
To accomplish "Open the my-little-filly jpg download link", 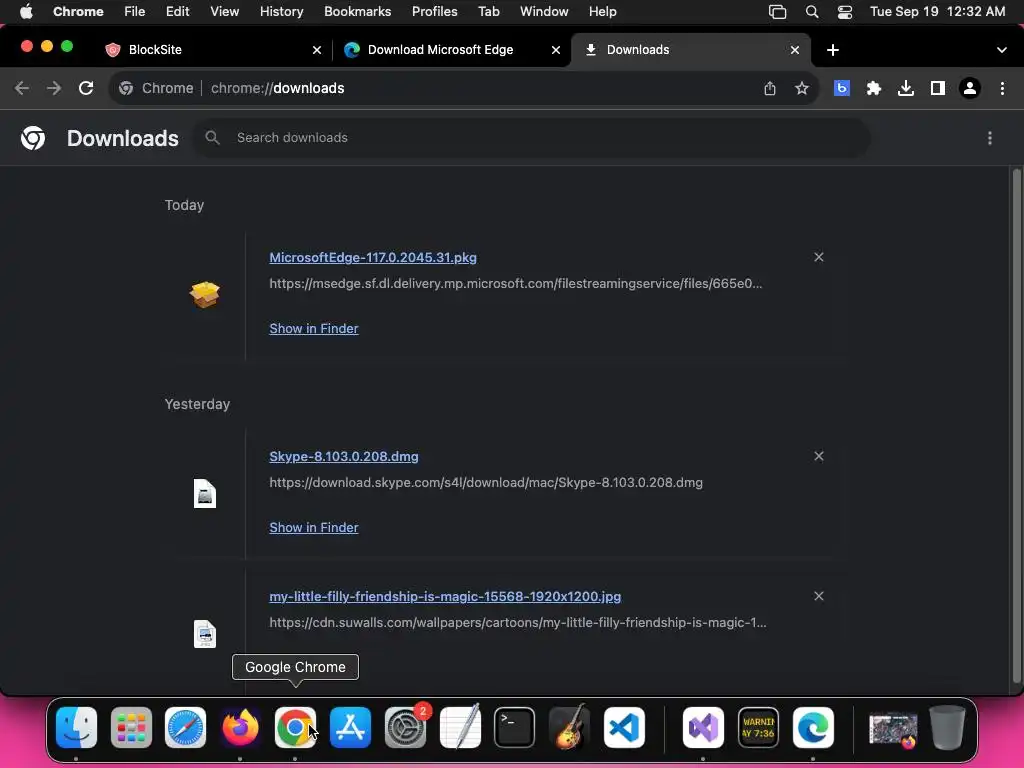I will coord(445,596).
